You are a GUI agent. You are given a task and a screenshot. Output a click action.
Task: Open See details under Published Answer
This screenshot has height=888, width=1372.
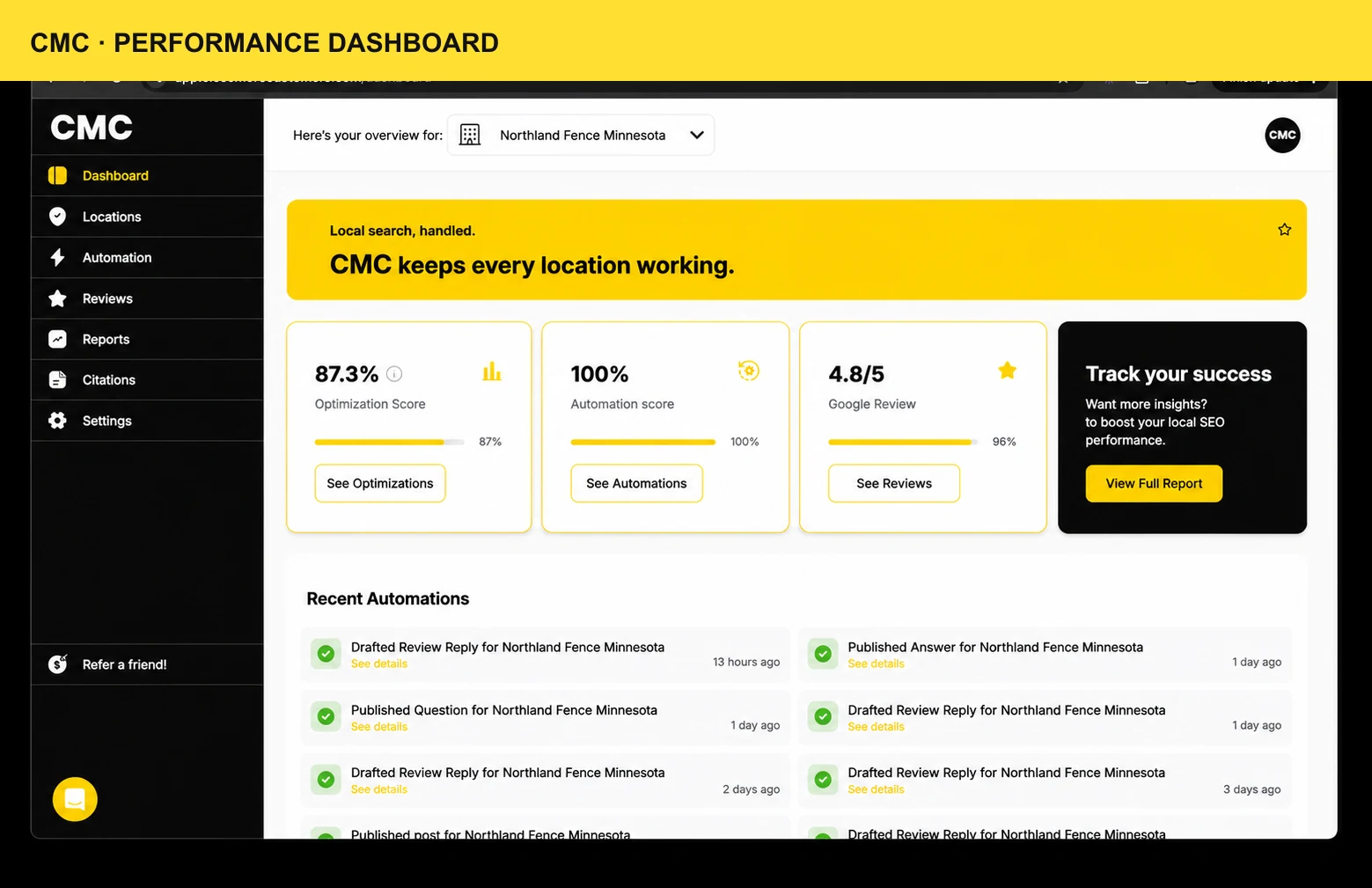pyautogui.click(x=876, y=664)
